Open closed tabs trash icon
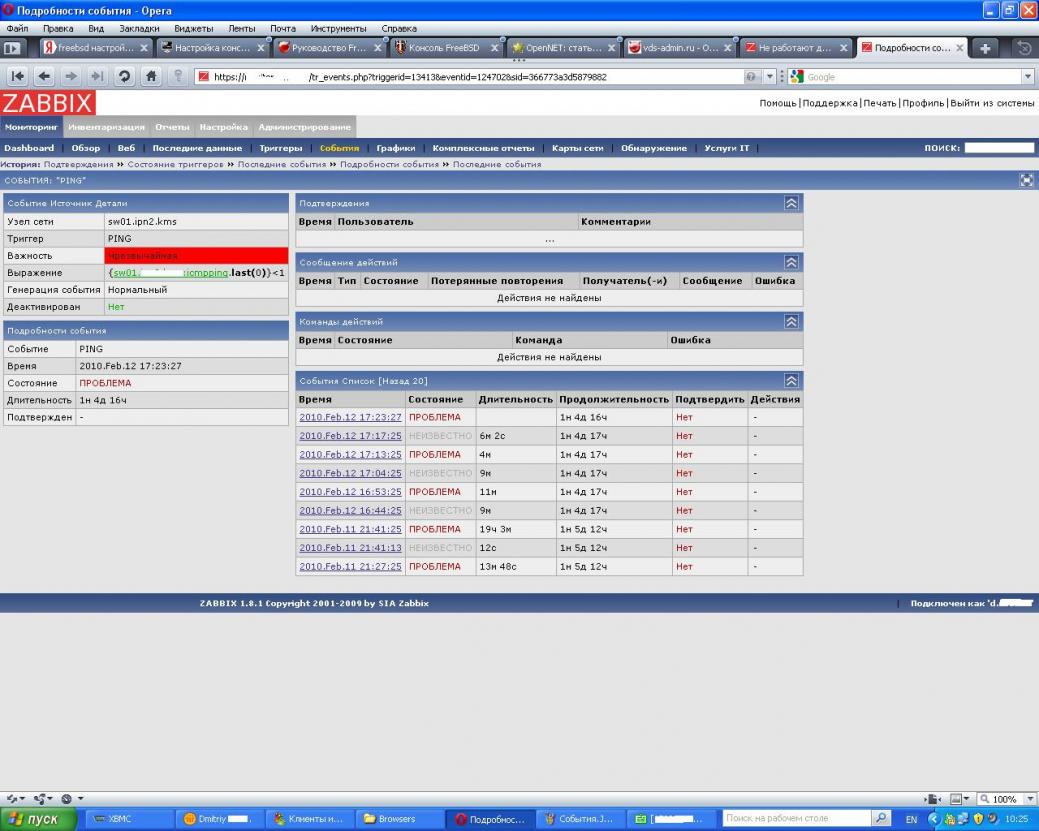 [x=1023, y=48]
